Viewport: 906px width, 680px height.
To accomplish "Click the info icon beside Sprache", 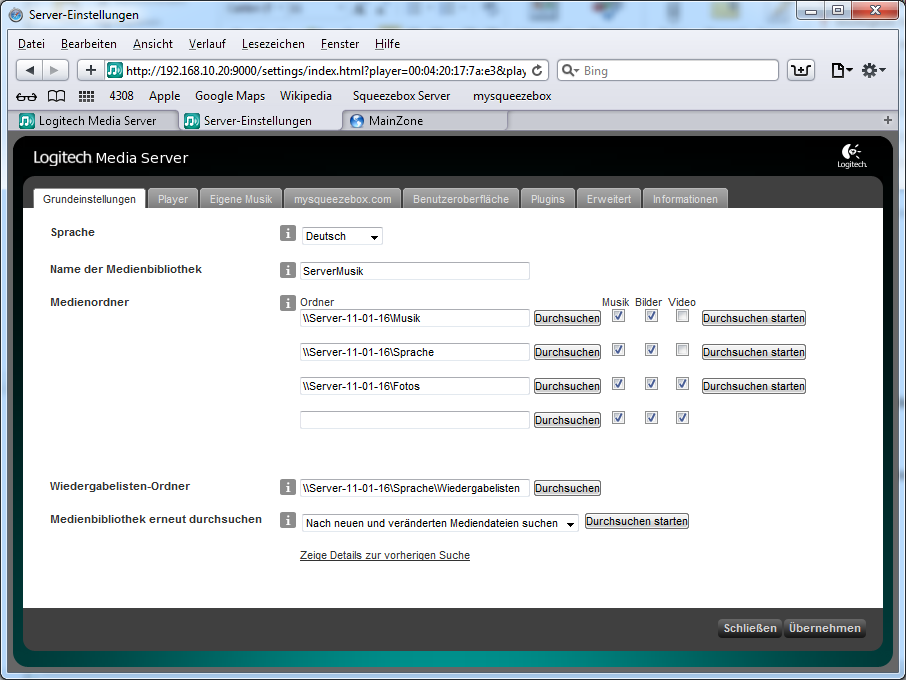I will (287, 234).
